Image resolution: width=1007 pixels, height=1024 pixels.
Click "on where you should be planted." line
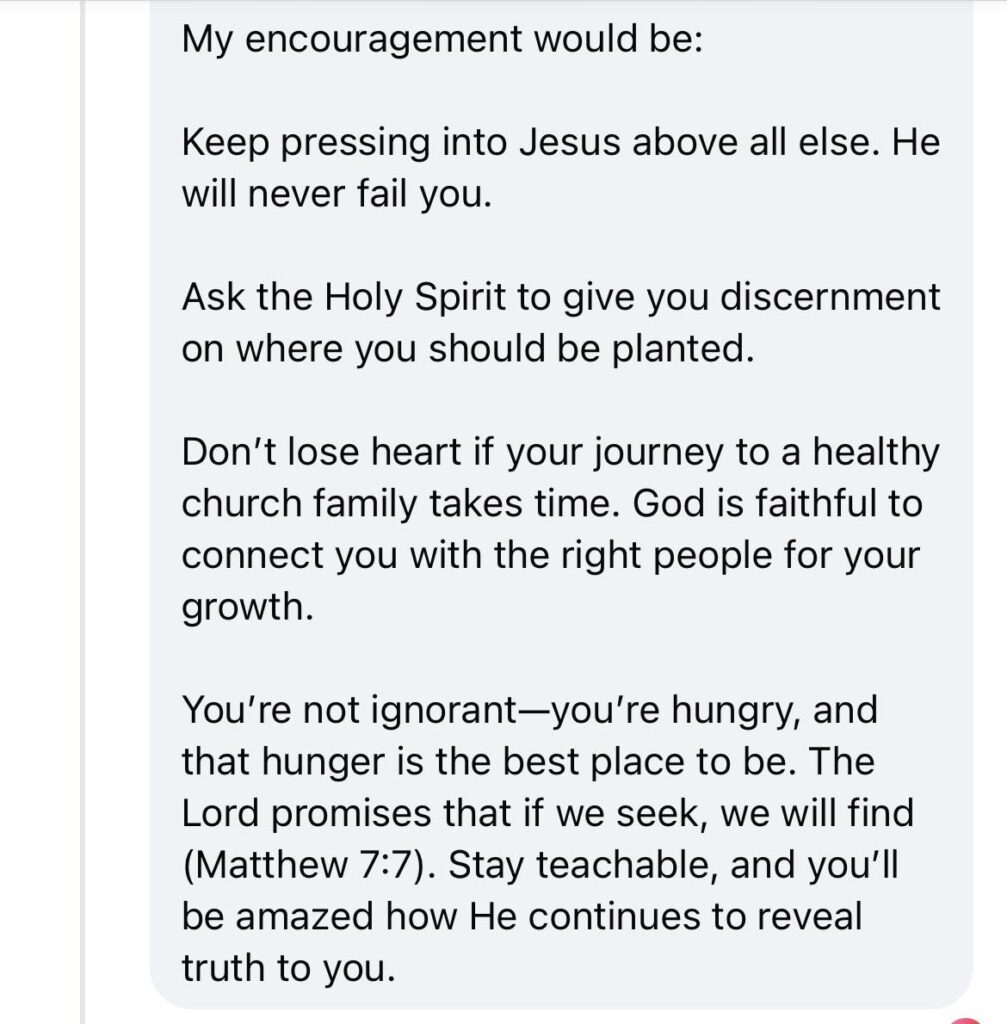coord(466,349)
